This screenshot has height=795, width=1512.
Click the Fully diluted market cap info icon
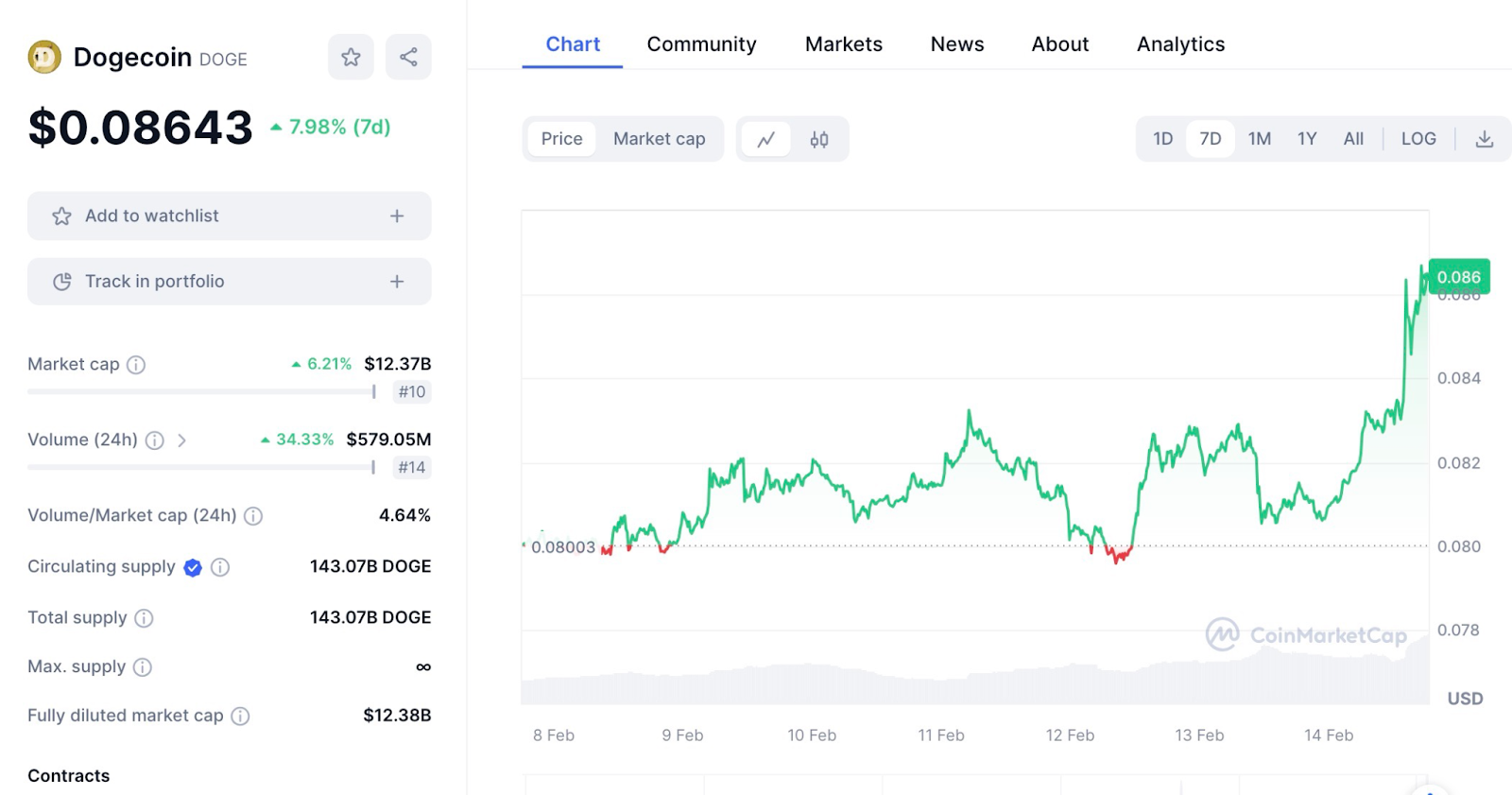(x=241, y=717)
